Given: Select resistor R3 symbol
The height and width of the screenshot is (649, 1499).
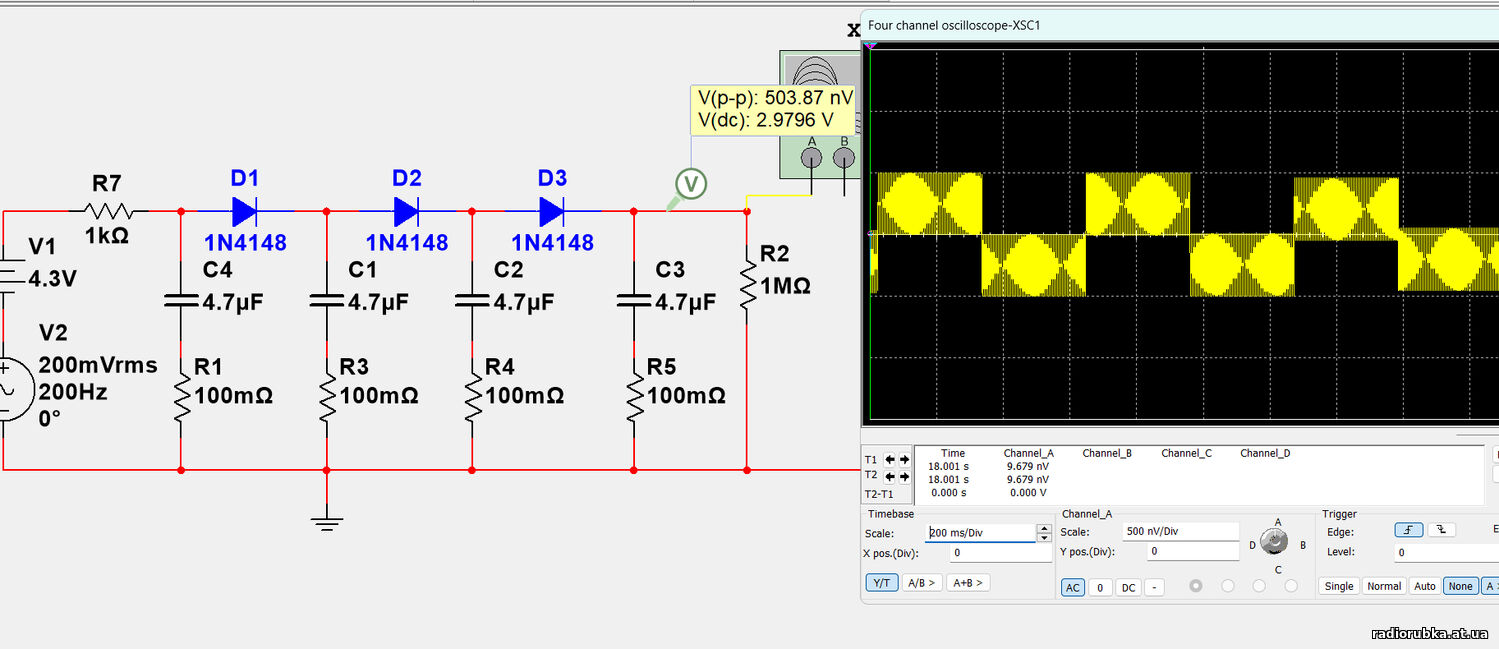Looking at the screenshot, I should 326,396.
